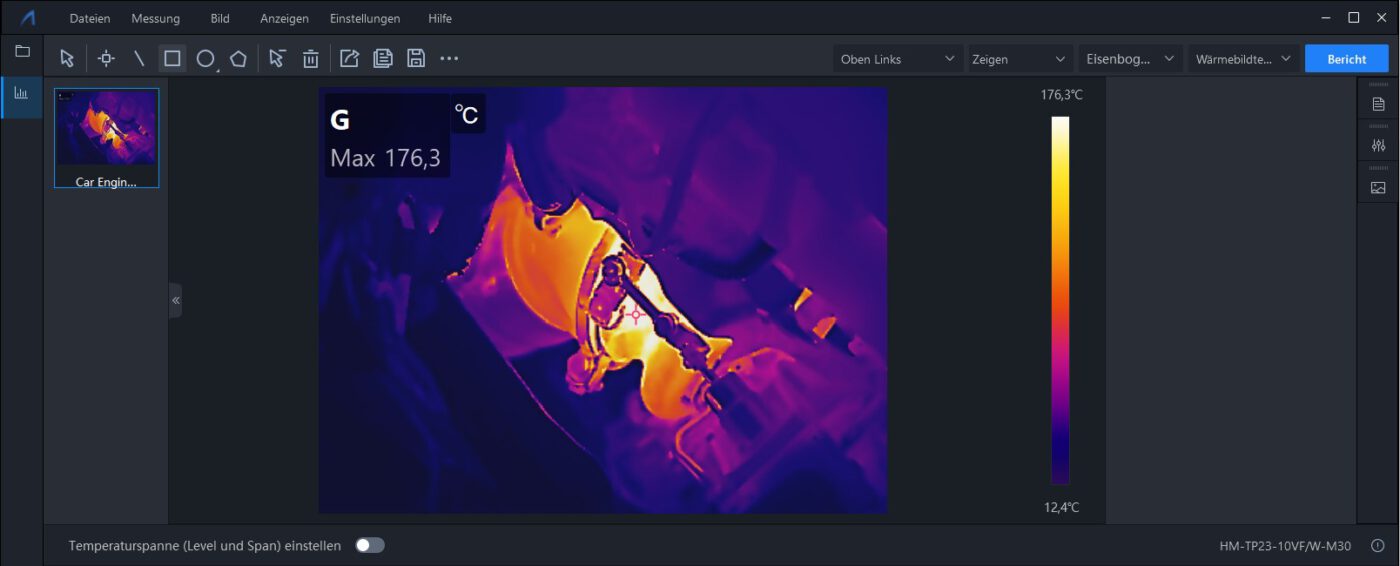This screenshot has height=566, width=1400.
Task: Open the analysis chart view in sidebar
Action: (x=22, y=93)
